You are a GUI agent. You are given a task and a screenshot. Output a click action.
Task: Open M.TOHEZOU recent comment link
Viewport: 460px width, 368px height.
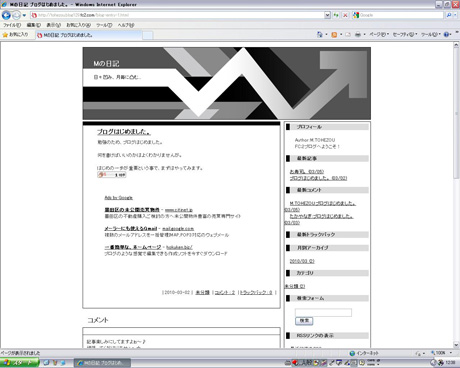pyautogui.click(x=322, y=203)
